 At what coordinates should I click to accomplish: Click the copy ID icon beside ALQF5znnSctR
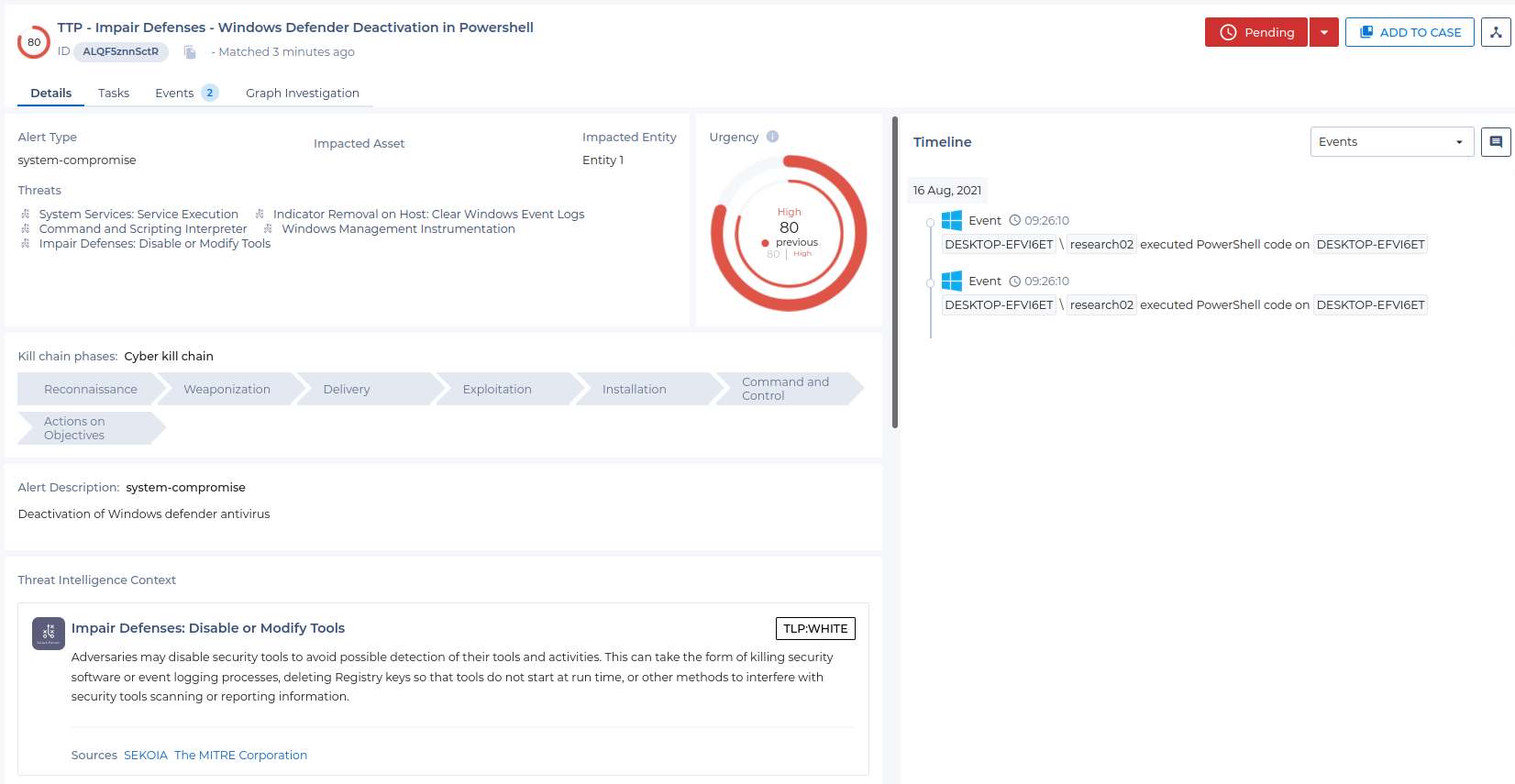coord(190,52)
